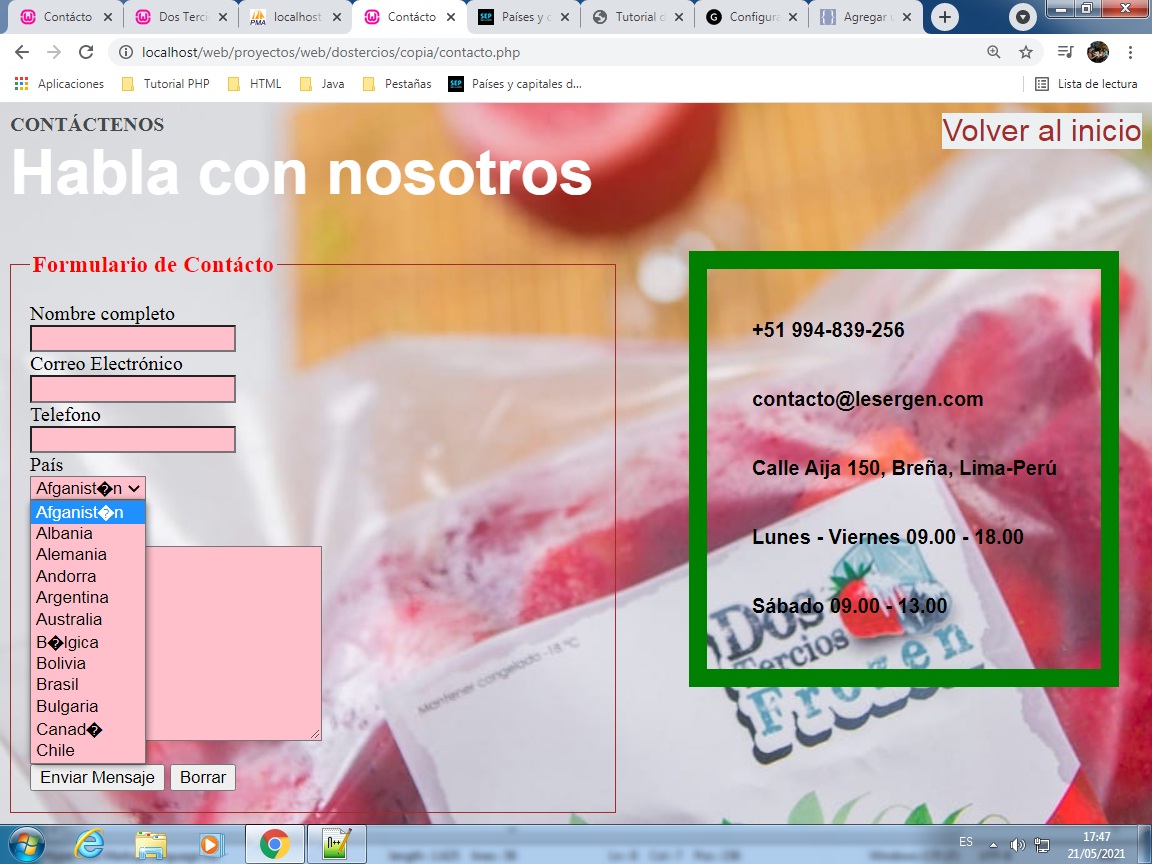Screen dimensions: 1152x864
Task: Open the volume control in tray
Action: pos(1018,845)
